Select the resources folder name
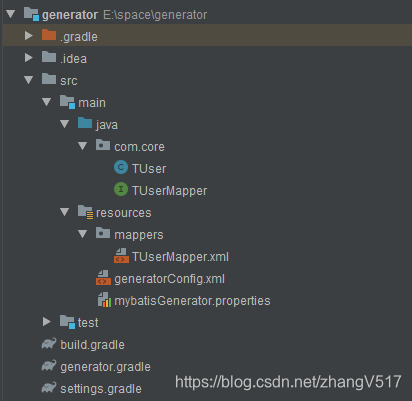Viewport: 412px width, 401px height. (124, 213)
